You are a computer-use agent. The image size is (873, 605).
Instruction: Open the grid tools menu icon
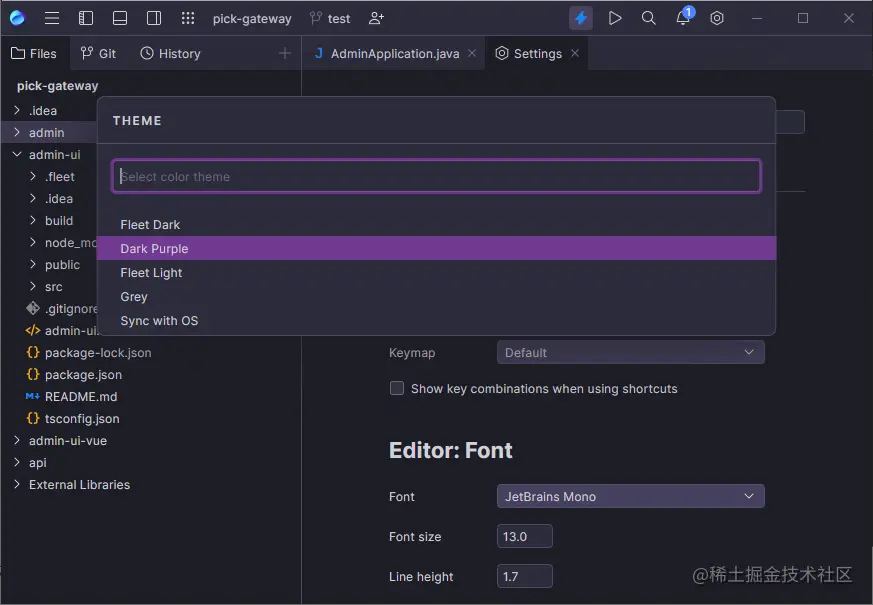188,18
